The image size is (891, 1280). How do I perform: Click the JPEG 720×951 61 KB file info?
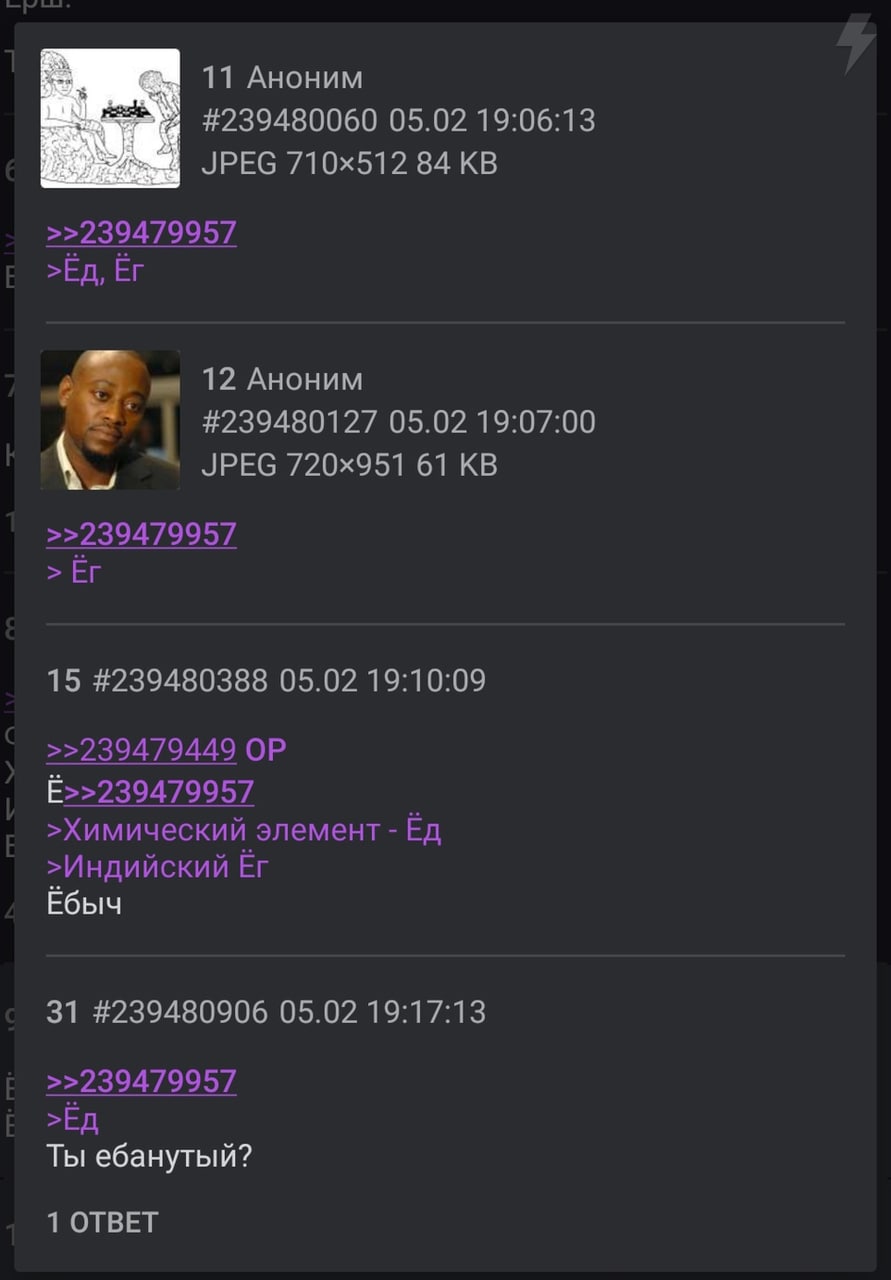(x=350, y=465)
